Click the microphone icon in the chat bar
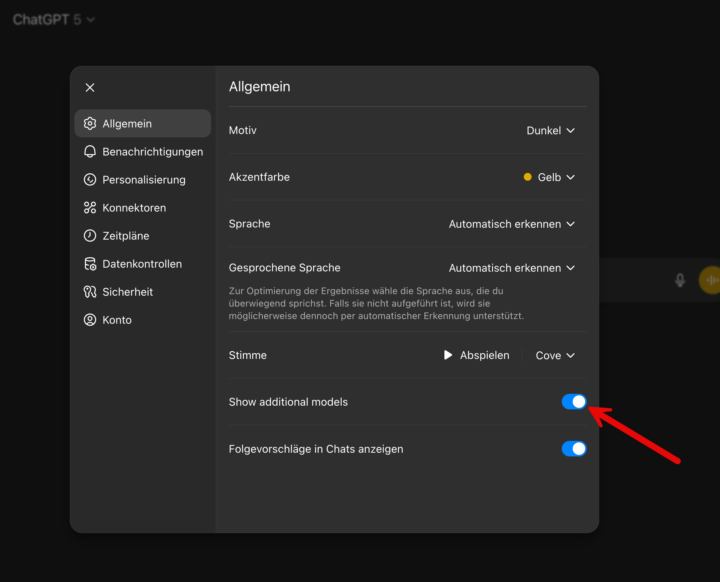 [680, 280]
